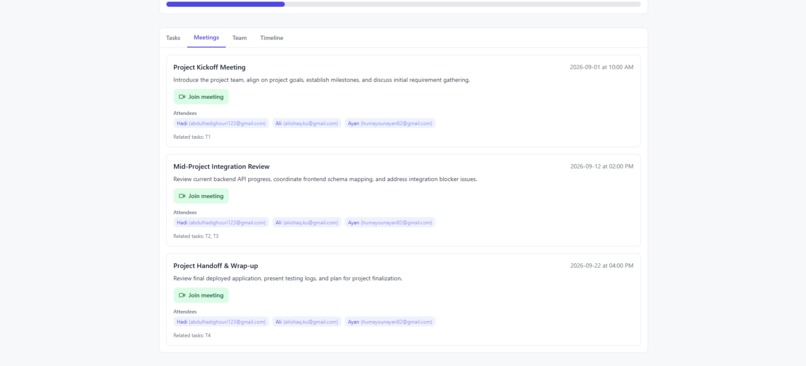Screen dimensions: 806x366
Task: Click the date 2026-09-01 at 10:00 AM
Action: (601, 67)
